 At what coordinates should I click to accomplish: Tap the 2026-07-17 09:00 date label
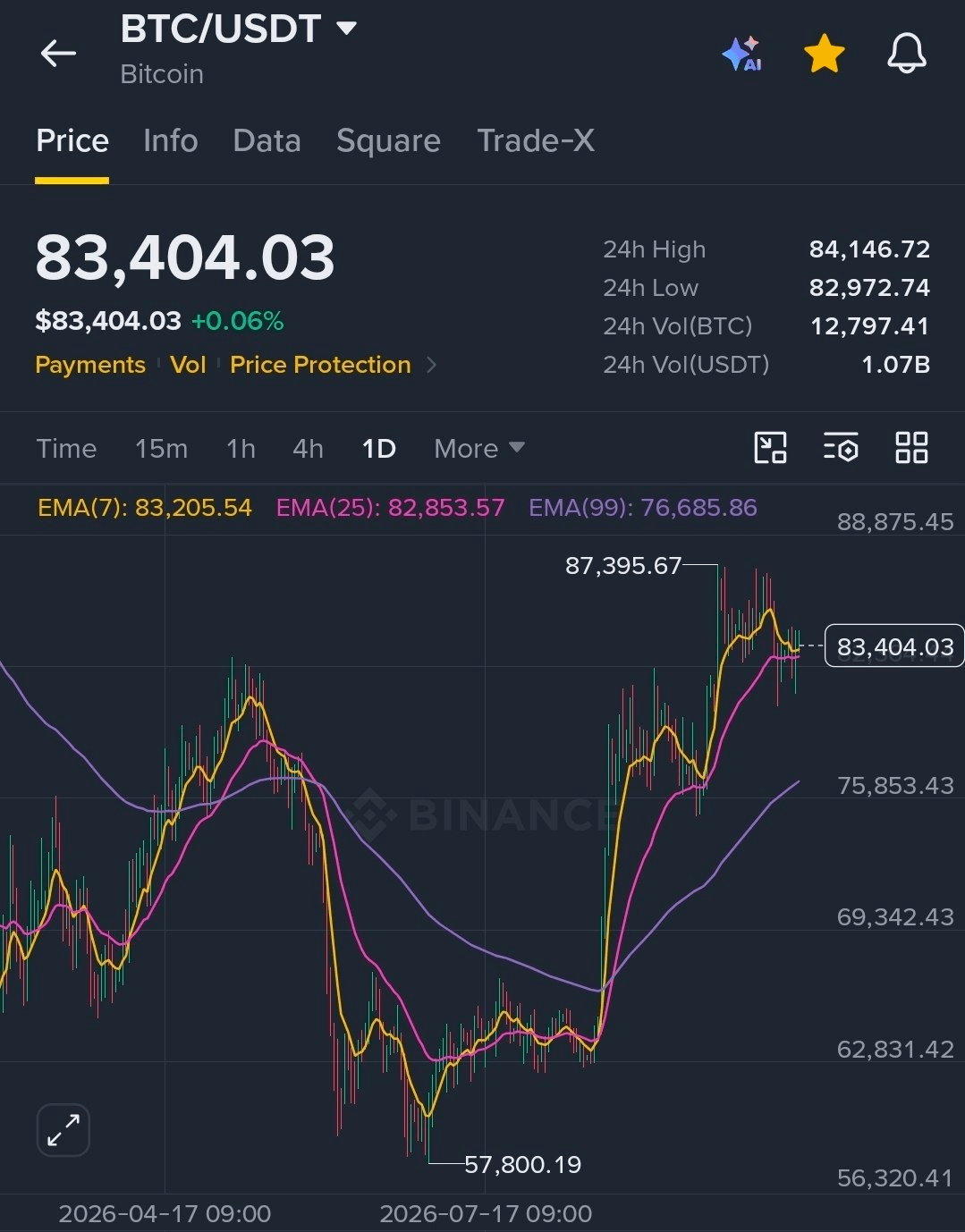486,1213
